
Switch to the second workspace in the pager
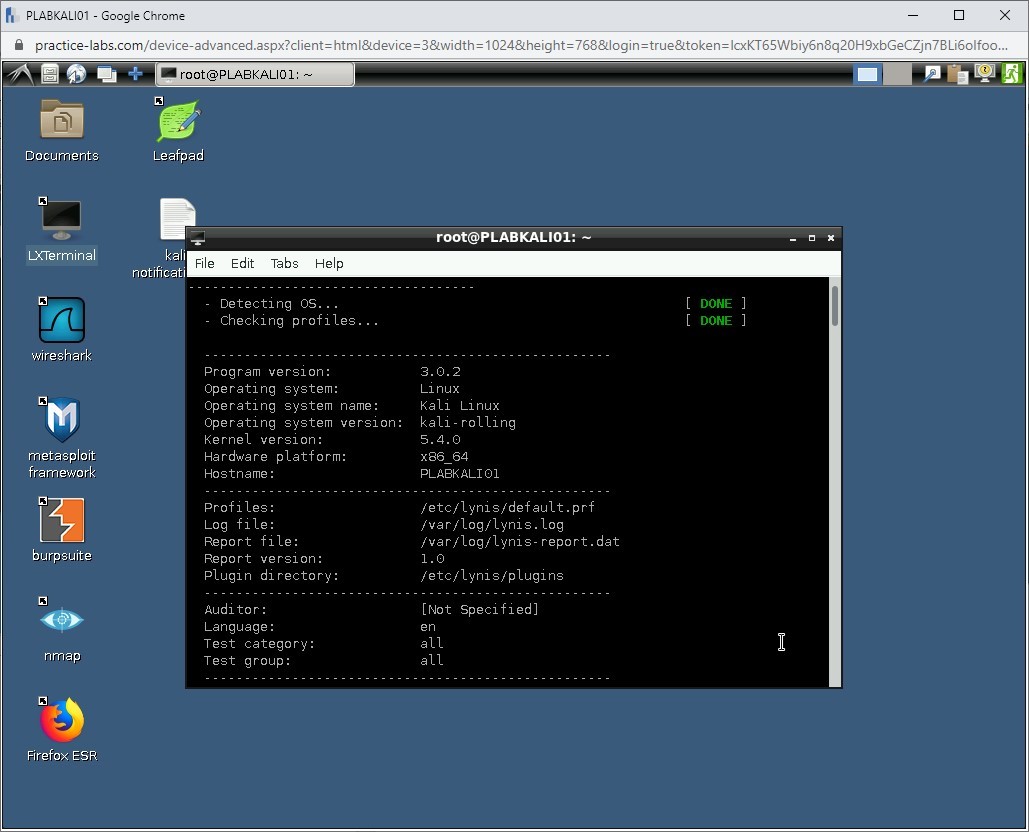[x=896, y=74]
